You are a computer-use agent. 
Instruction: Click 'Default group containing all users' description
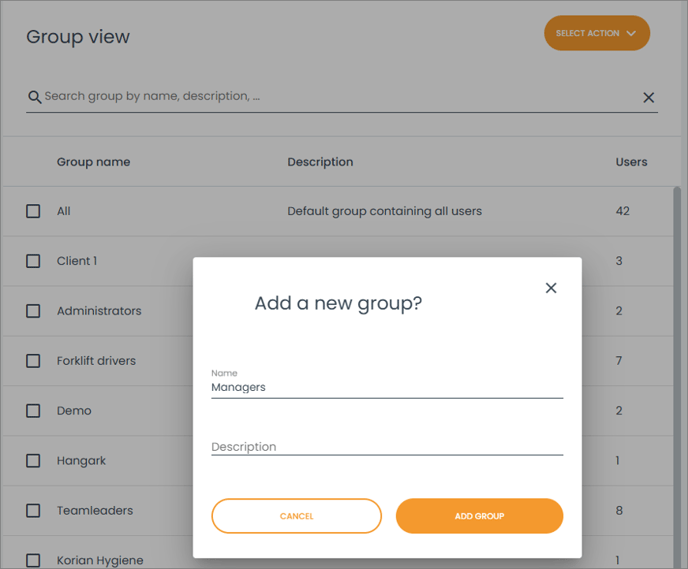point(384,211)
